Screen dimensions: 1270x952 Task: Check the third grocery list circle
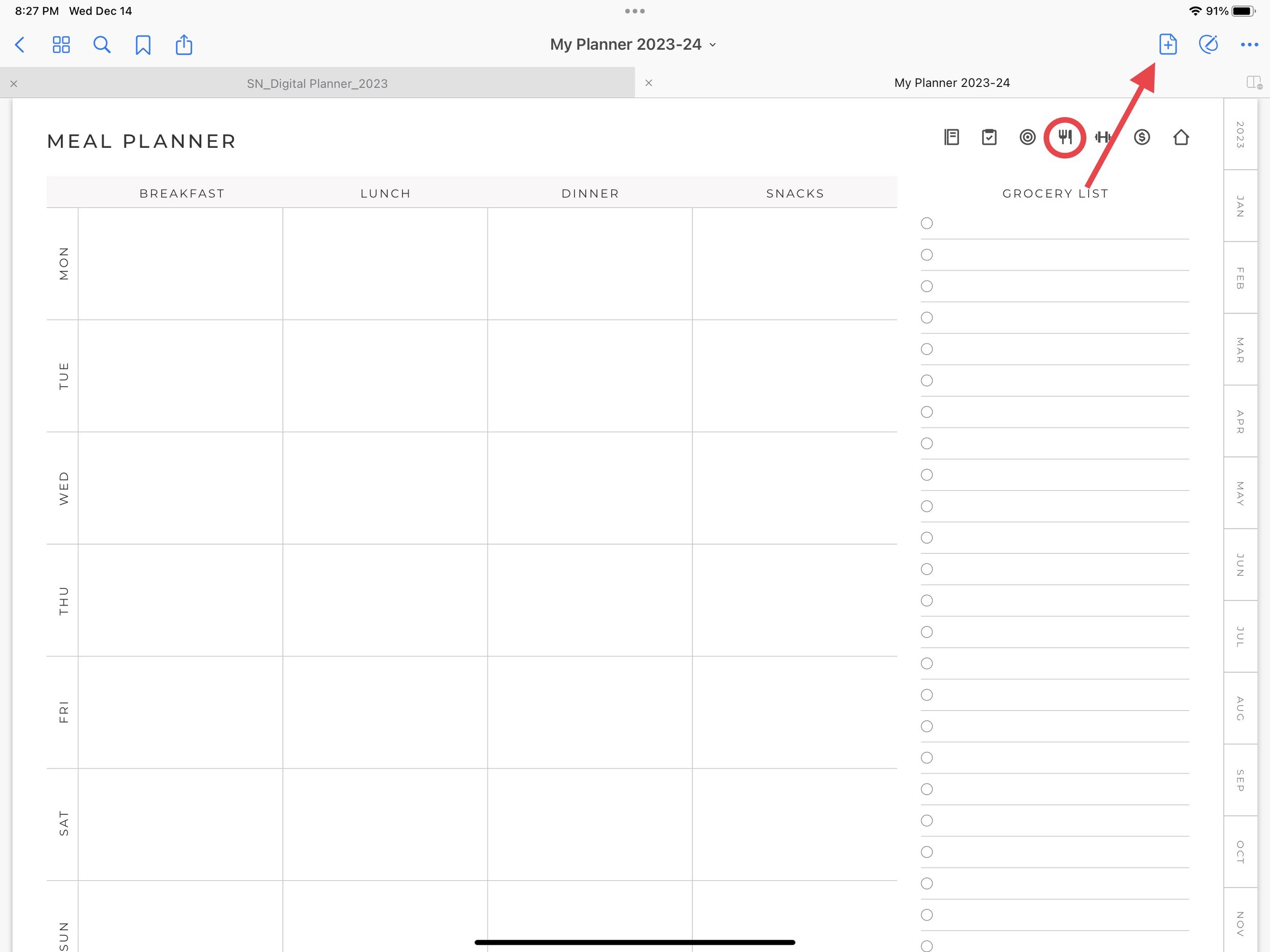927,286
